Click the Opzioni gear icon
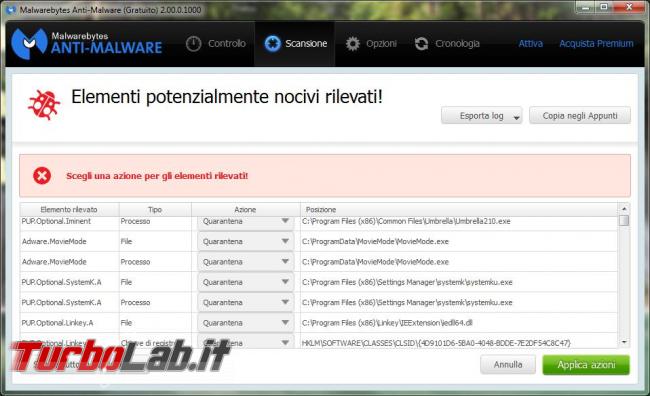 click(353, 44)
